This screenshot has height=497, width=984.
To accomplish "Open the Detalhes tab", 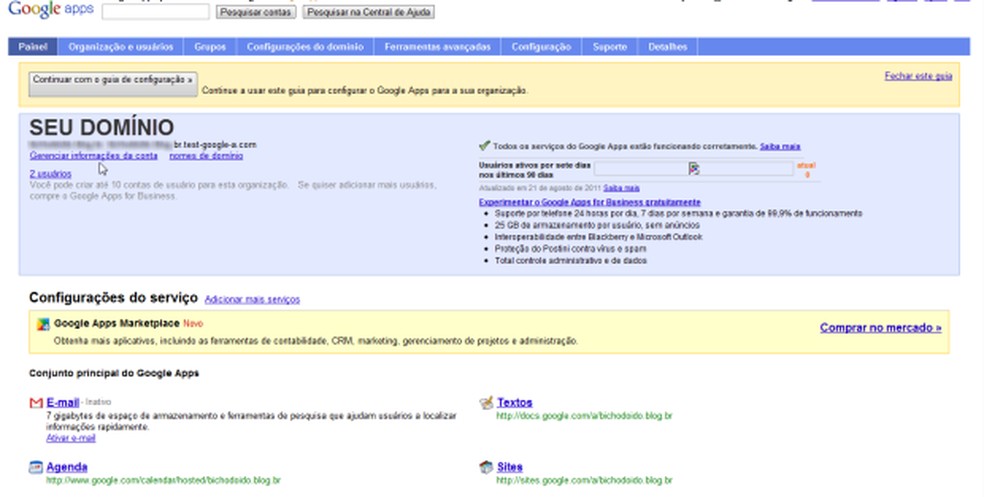I will pos(667,46).
